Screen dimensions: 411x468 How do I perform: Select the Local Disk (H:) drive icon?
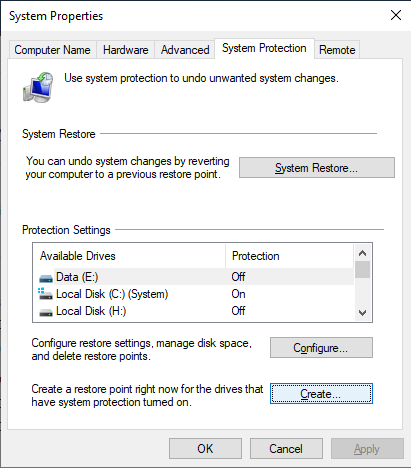pos(46,312)
